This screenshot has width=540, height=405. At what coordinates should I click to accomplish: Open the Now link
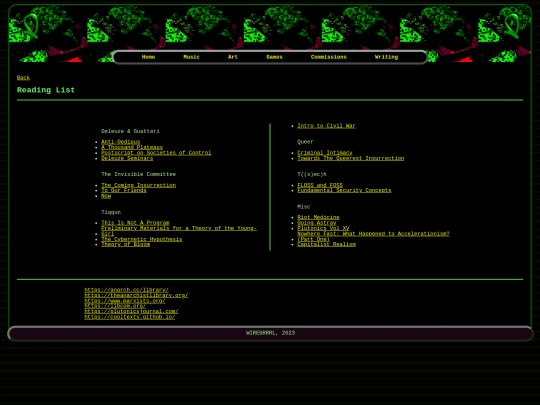[x=106, y=196]
